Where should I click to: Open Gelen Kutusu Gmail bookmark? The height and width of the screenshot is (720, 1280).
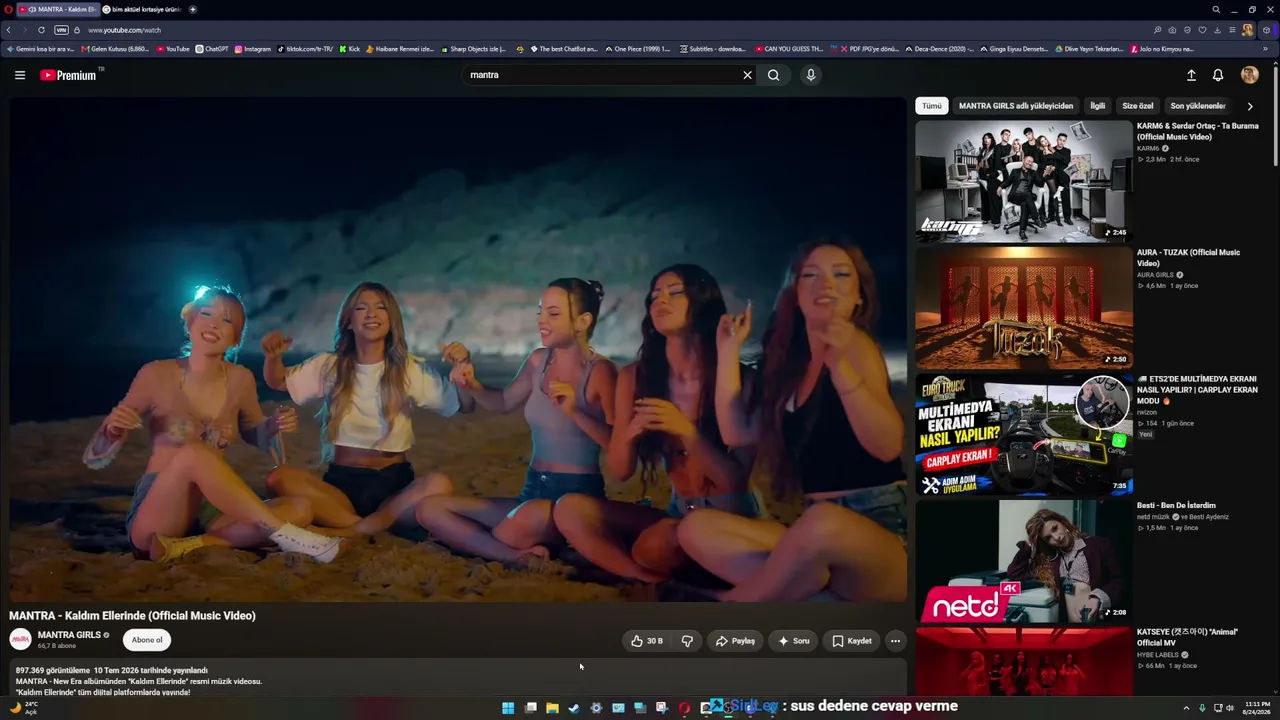(115, 49)
